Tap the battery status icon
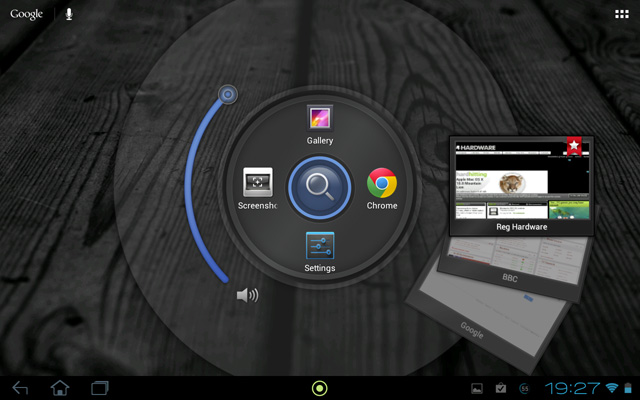Screen dimensions: 640x400 (628, 388)
